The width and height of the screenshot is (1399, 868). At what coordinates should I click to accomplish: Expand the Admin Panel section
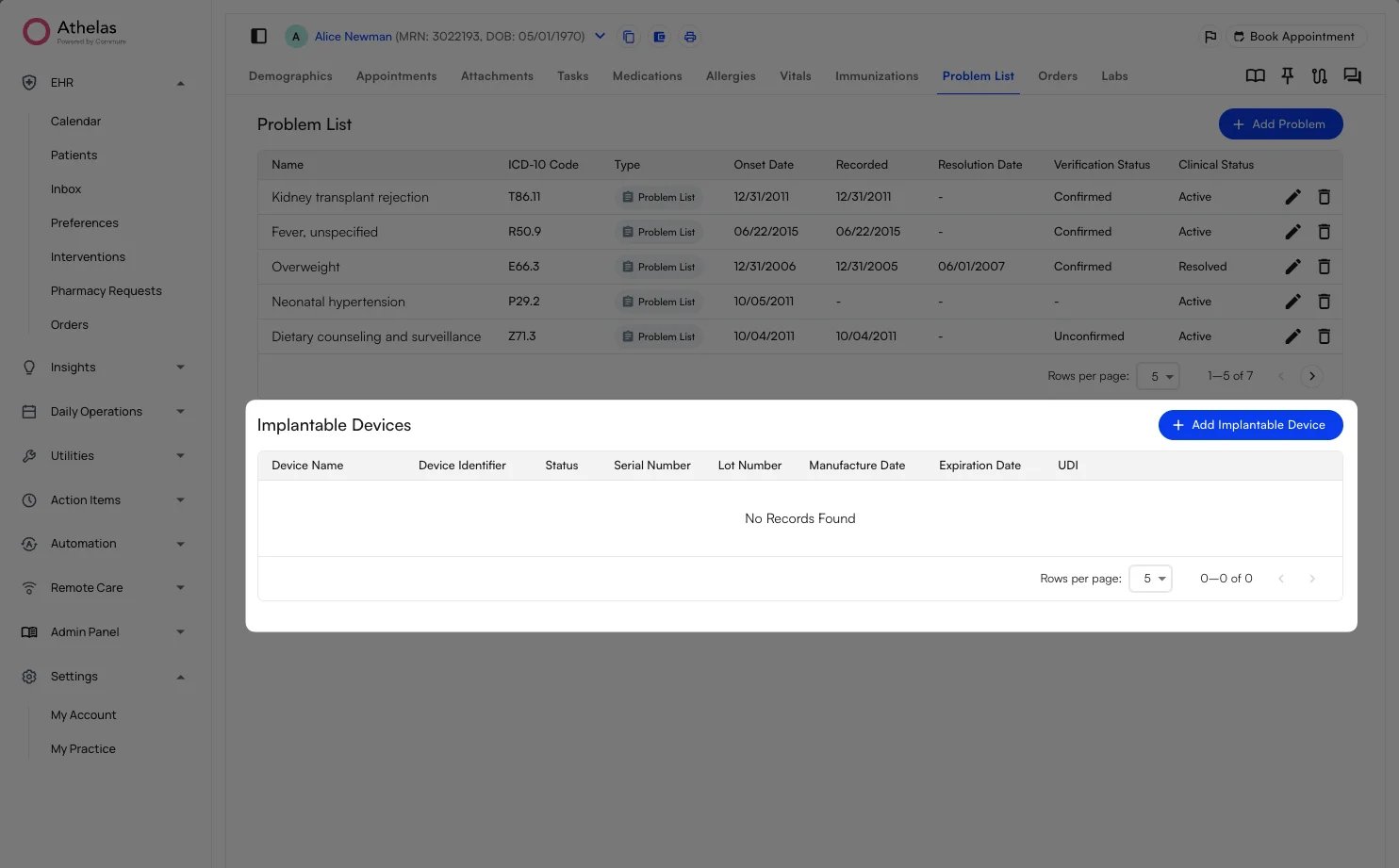coord(180,632)
